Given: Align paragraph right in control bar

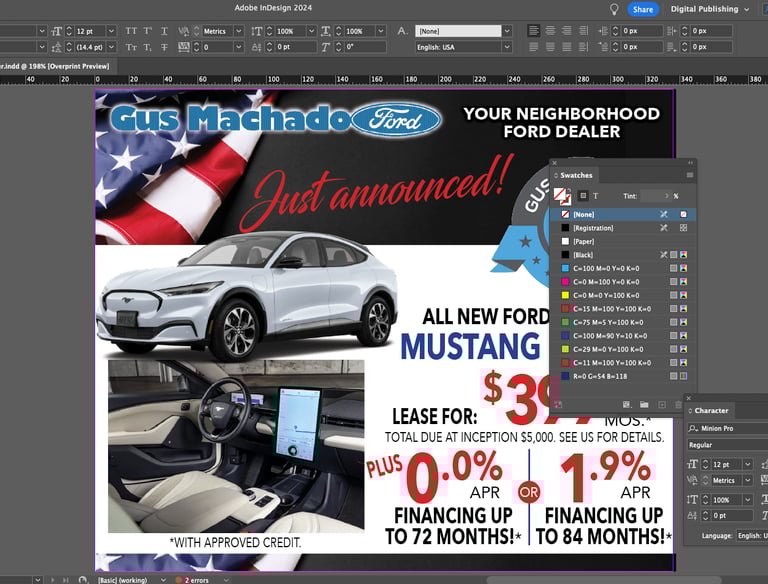Looking at the screenshot, I should coord(567,31).
